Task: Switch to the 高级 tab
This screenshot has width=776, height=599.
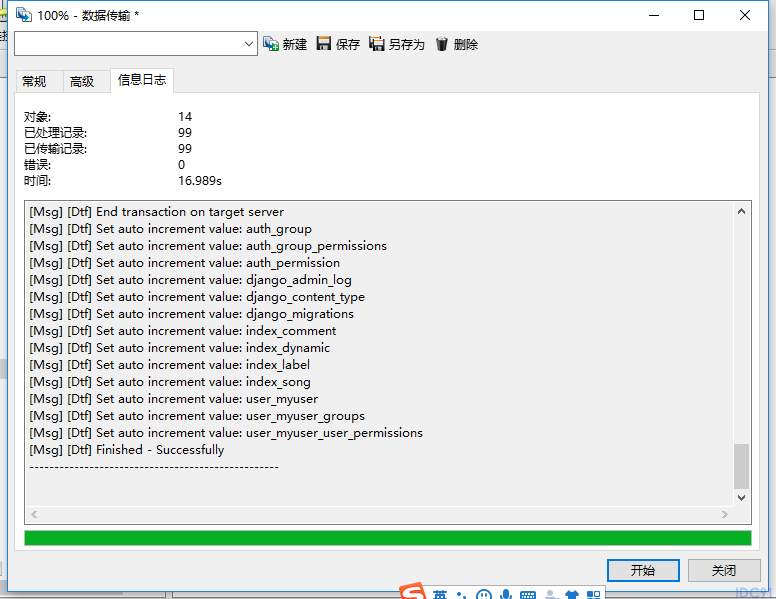Action: [82, 81]
